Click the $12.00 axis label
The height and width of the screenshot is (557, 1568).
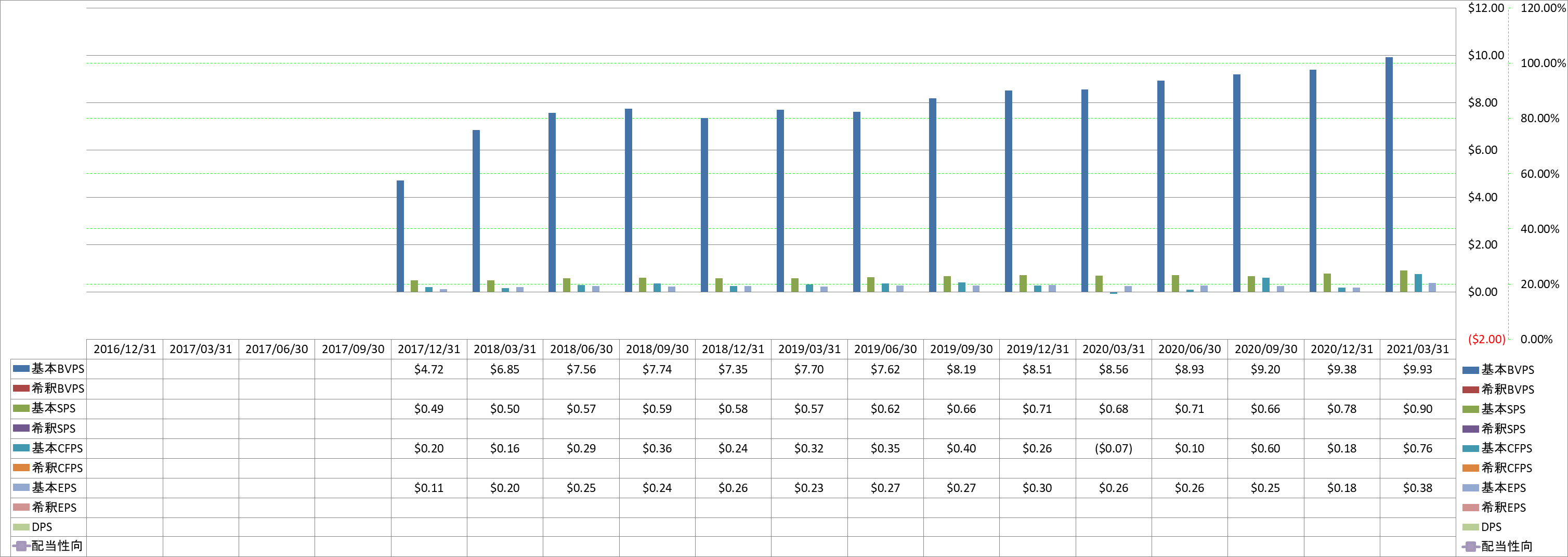(1486, 8)
